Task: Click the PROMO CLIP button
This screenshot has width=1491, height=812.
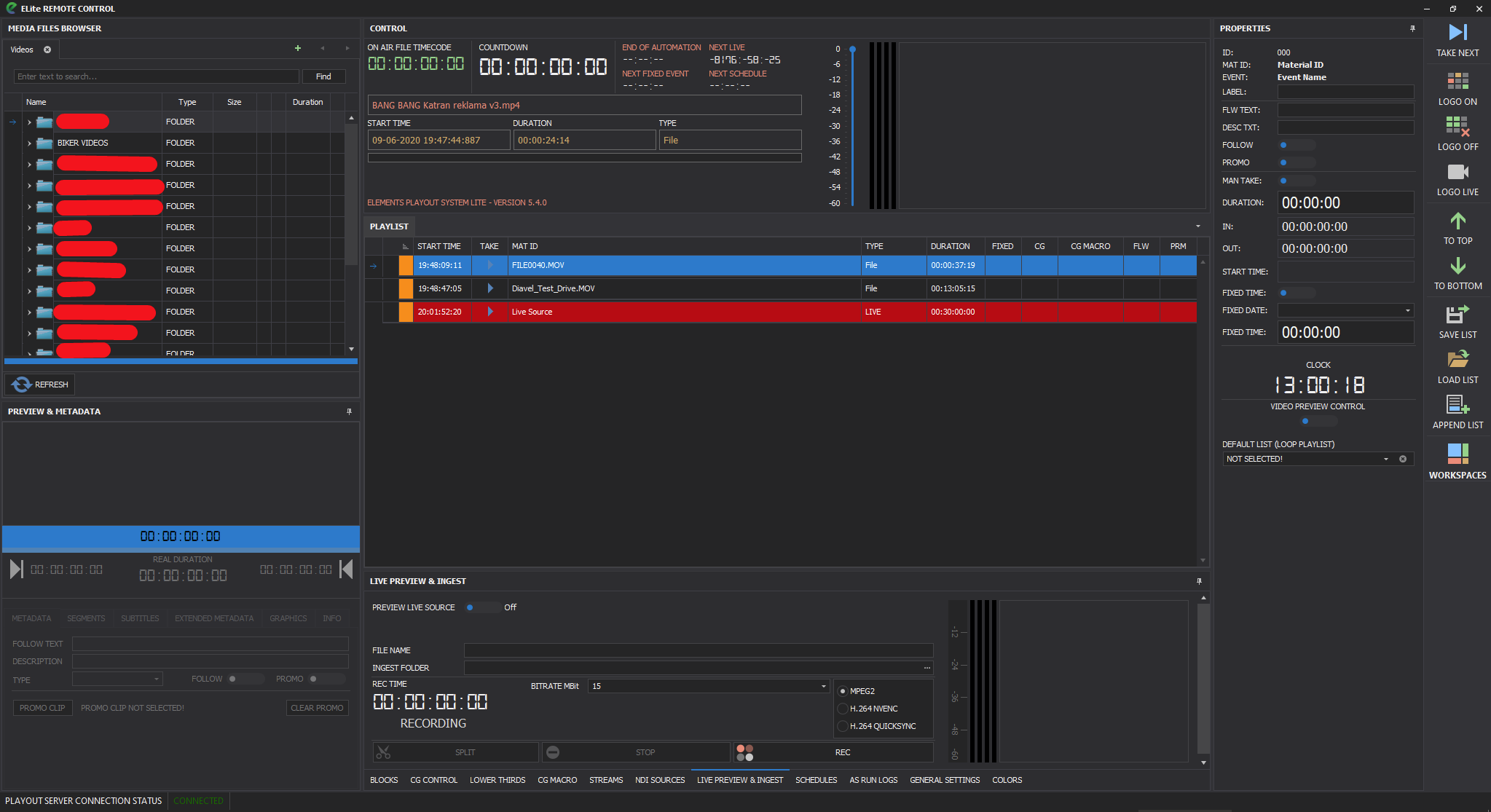Action: (x=42, y=708)
